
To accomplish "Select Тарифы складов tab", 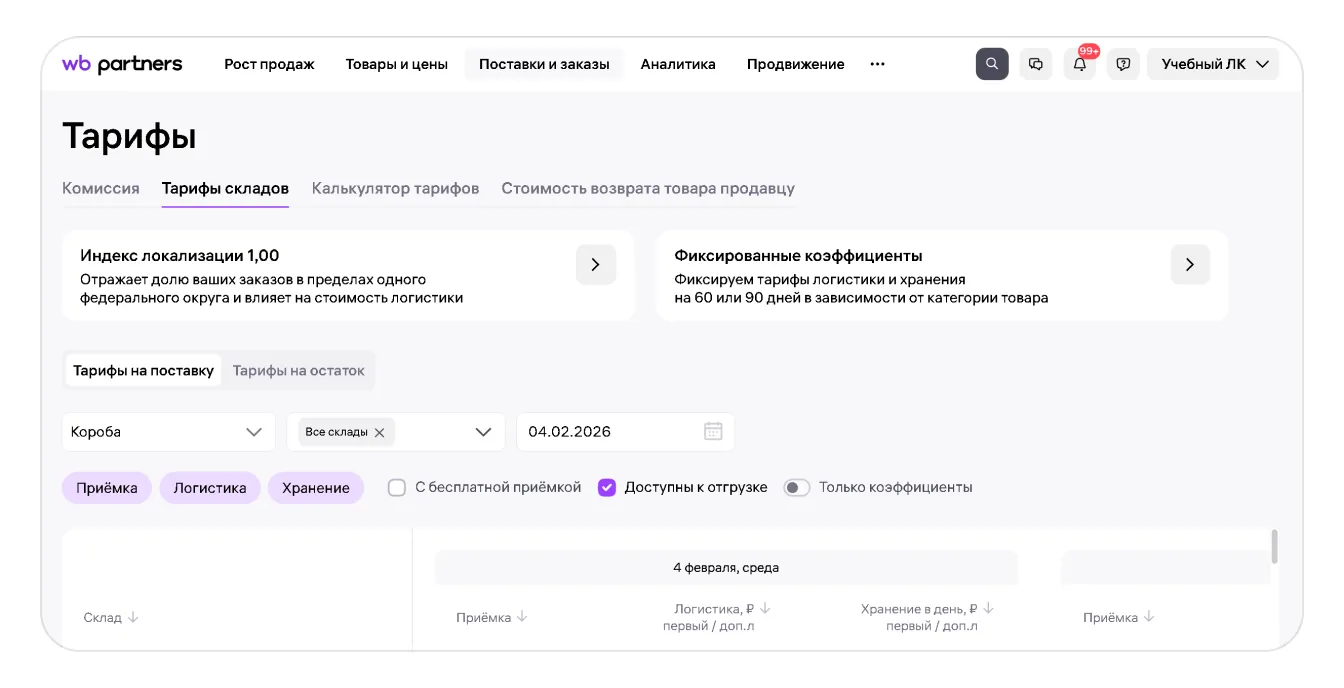I will pos(225,188).
